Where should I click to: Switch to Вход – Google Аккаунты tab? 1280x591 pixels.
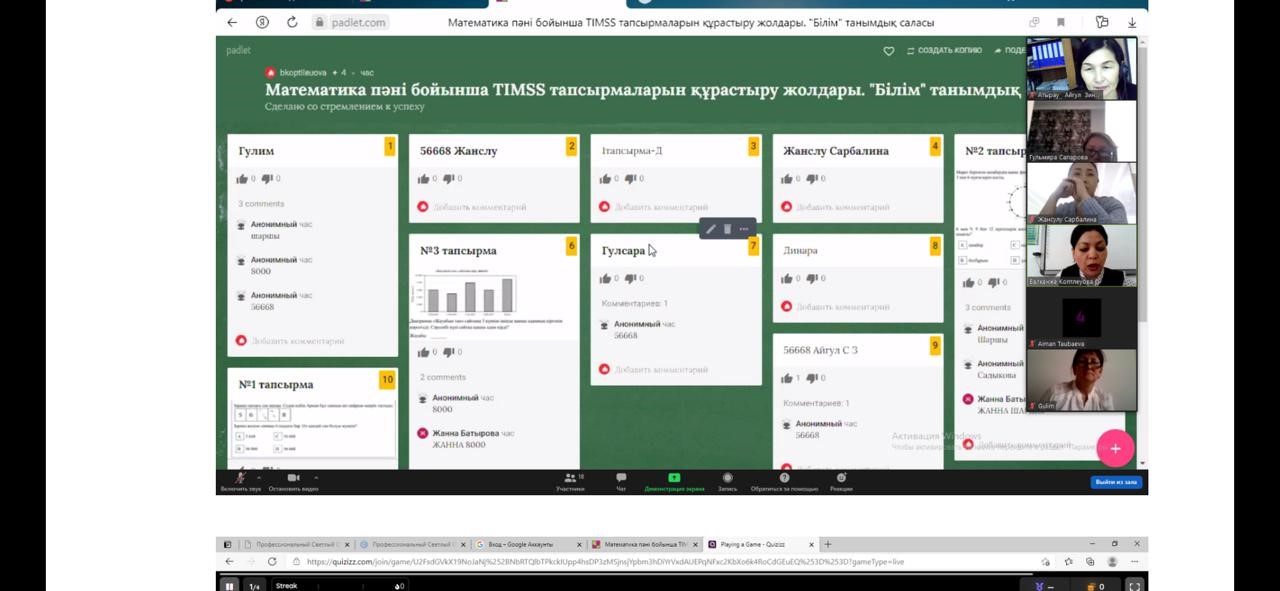pos(520,545)
